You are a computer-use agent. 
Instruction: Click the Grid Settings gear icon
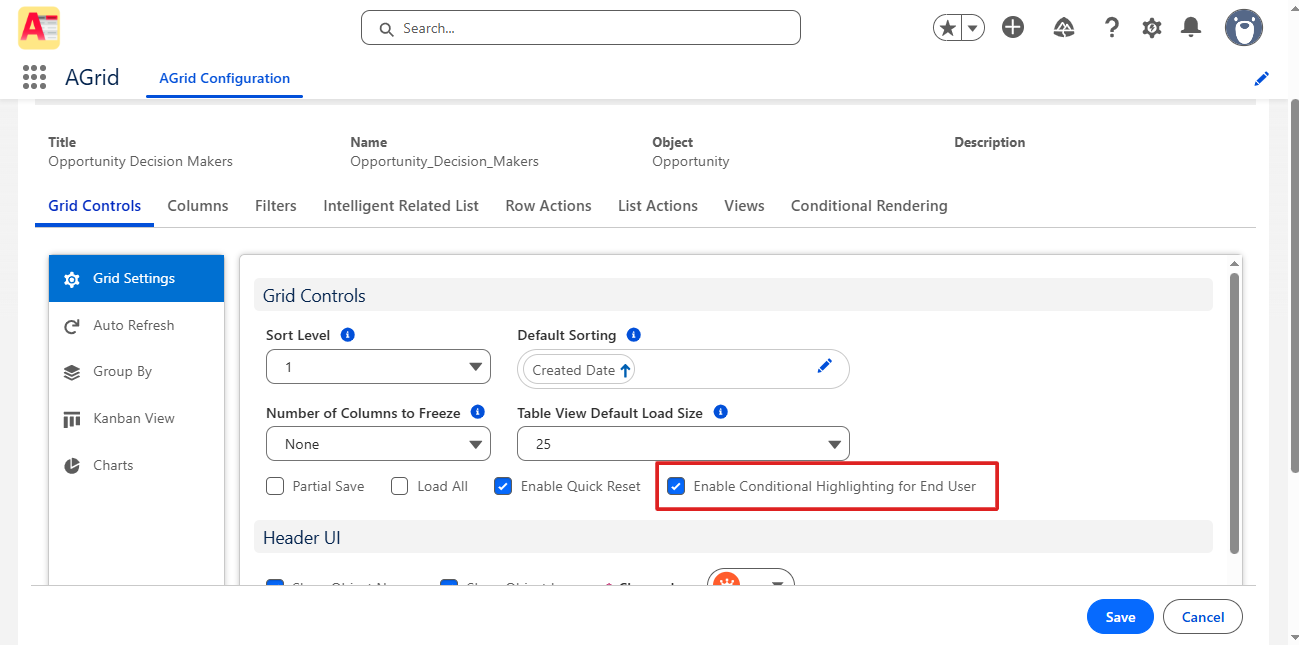[x=72, y=279]
